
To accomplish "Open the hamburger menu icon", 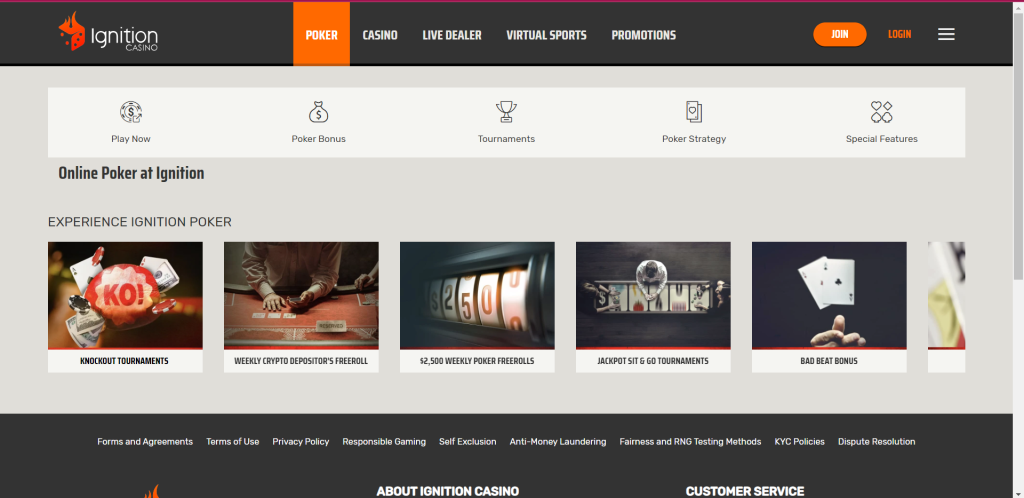I will click(x=946, y=35).
